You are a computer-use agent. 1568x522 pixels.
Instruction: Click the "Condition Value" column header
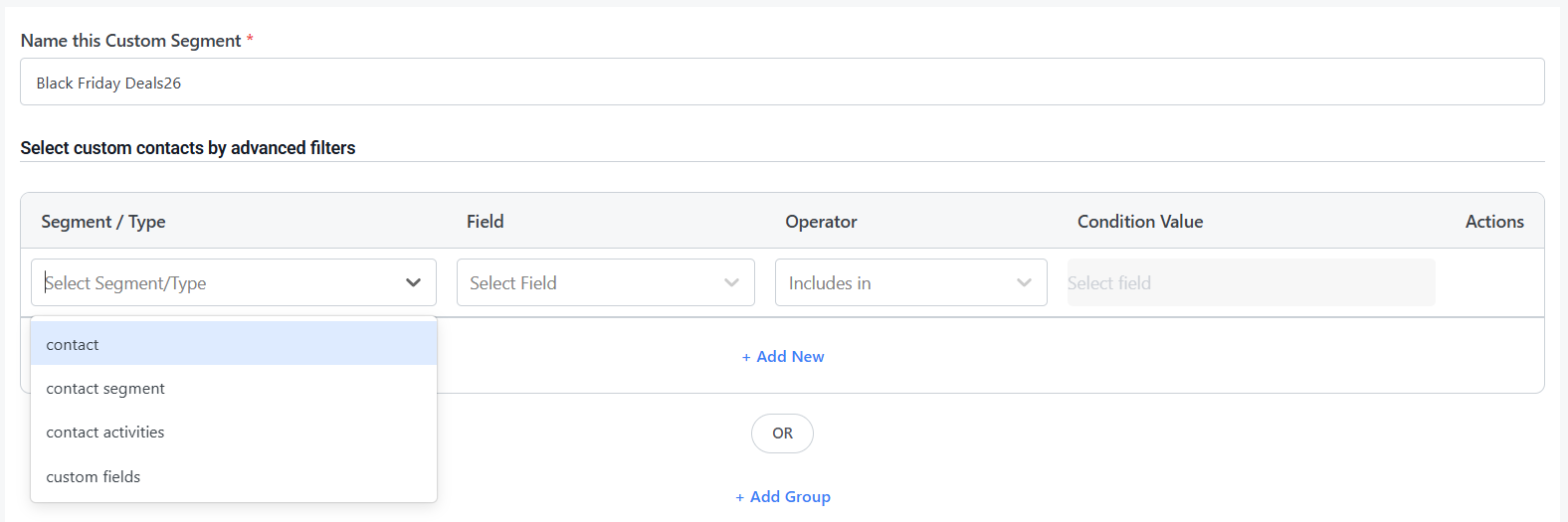(1140, 221)
